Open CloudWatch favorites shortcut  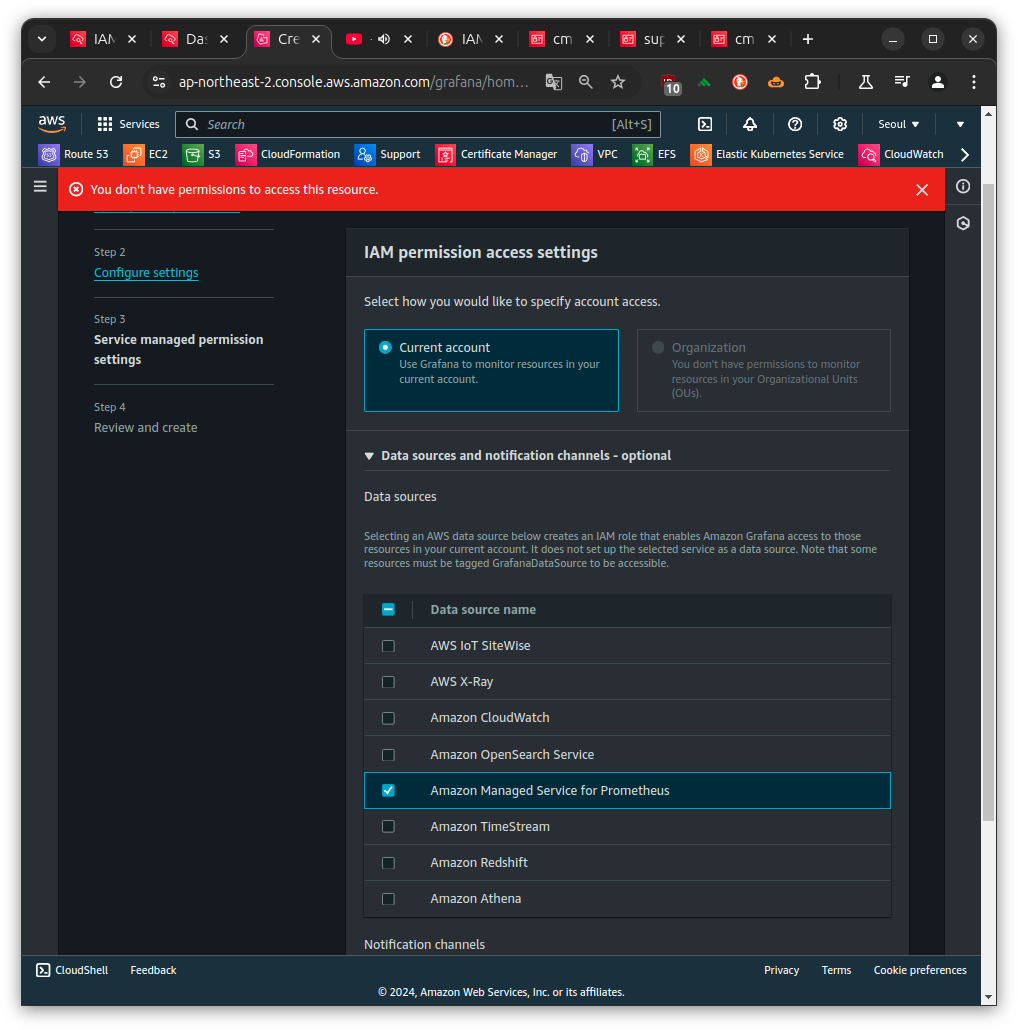[901, 154]
